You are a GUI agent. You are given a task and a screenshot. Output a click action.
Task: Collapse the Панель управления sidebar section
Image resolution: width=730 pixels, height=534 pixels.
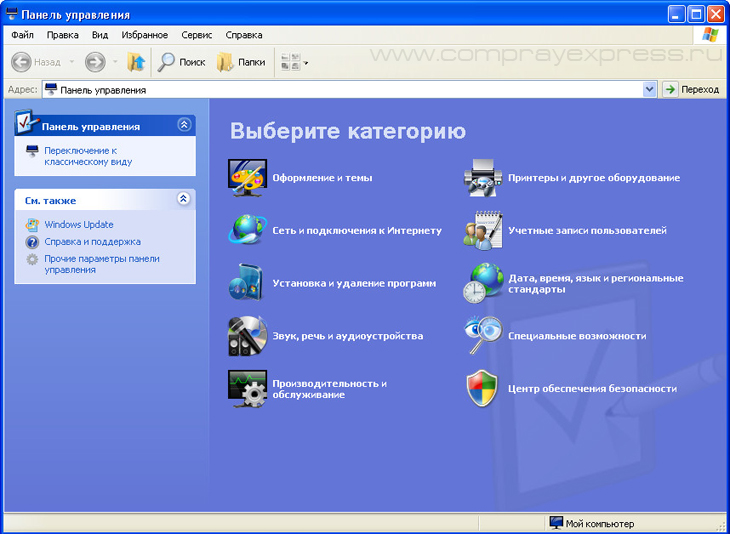point(183,125)
